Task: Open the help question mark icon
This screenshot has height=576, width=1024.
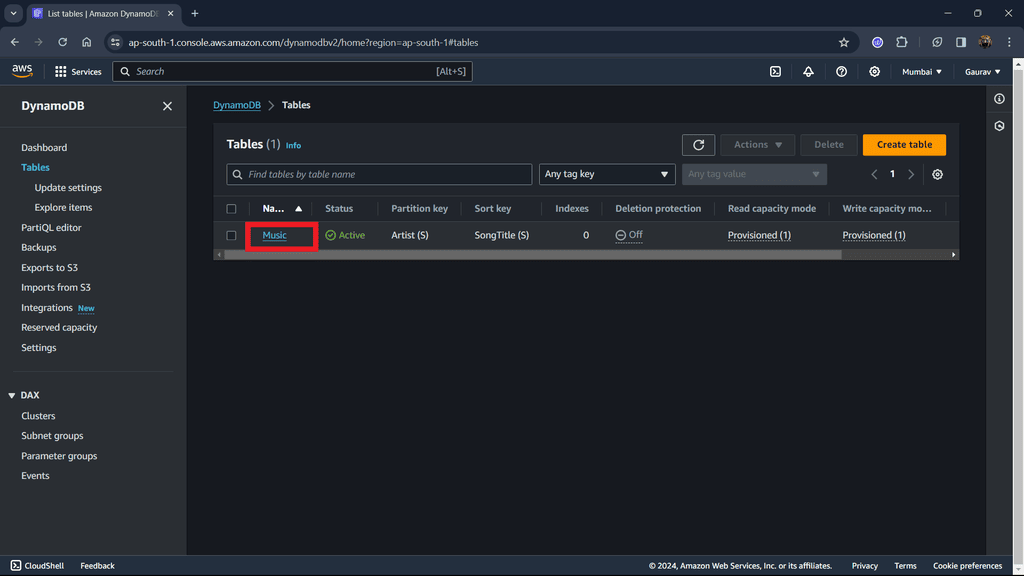Action: point(841,72)
